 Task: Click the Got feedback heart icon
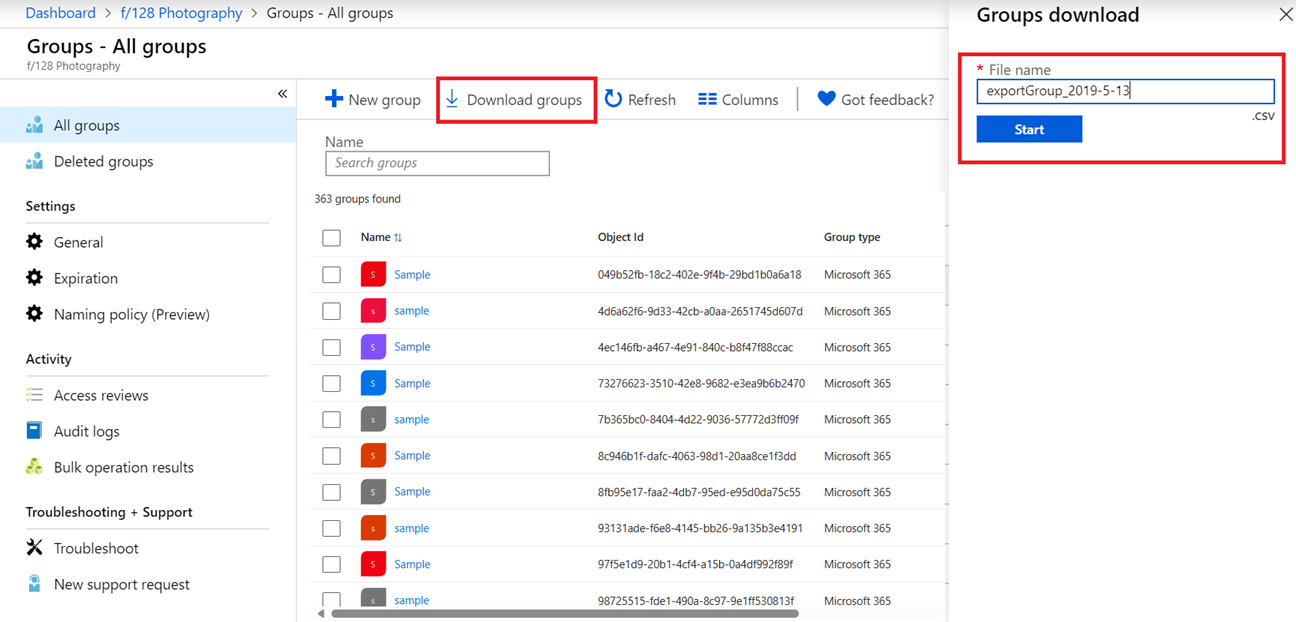point(826,99)
